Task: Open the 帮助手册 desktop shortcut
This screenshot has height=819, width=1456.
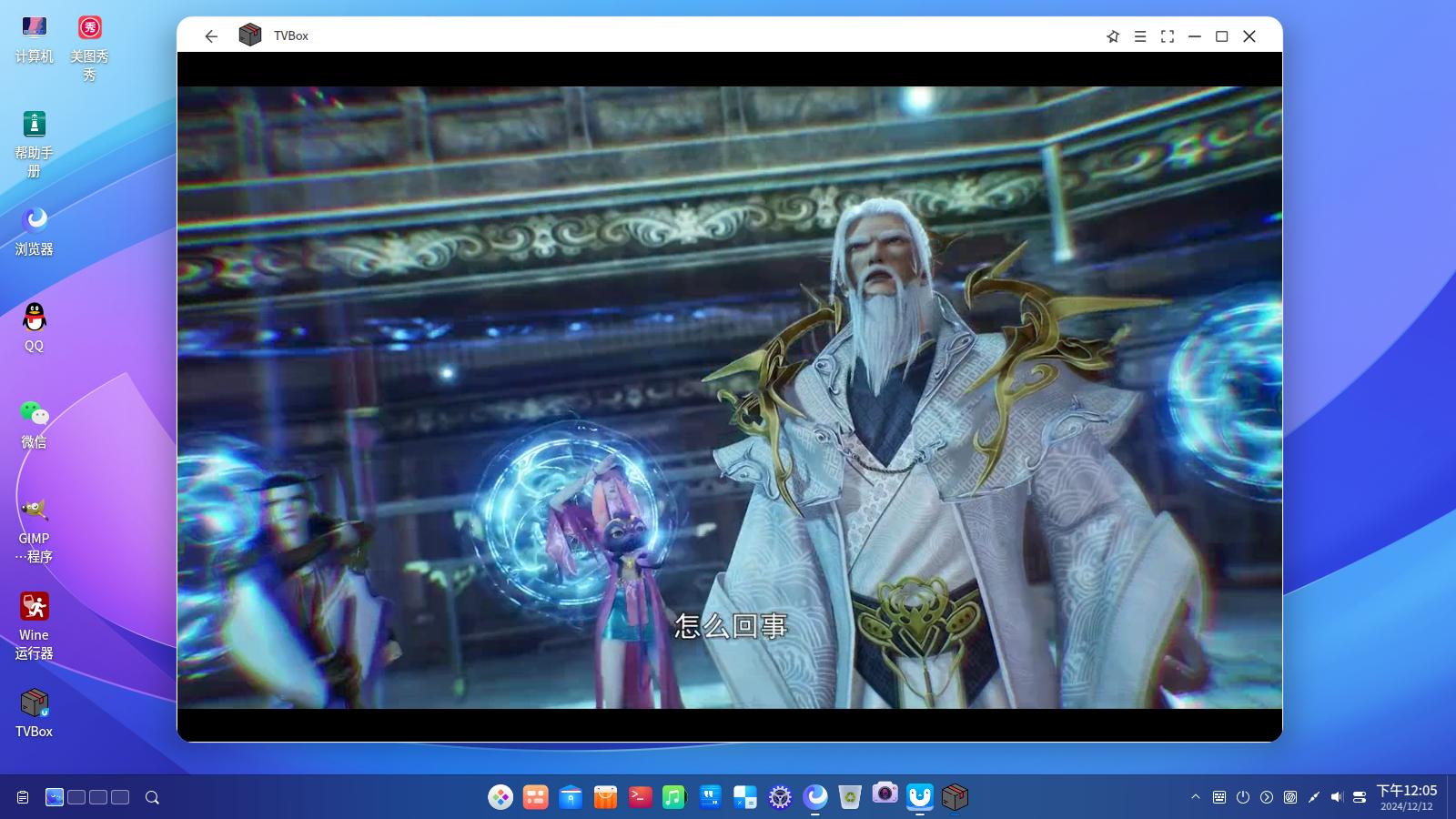Action: [x=35, y=144]
